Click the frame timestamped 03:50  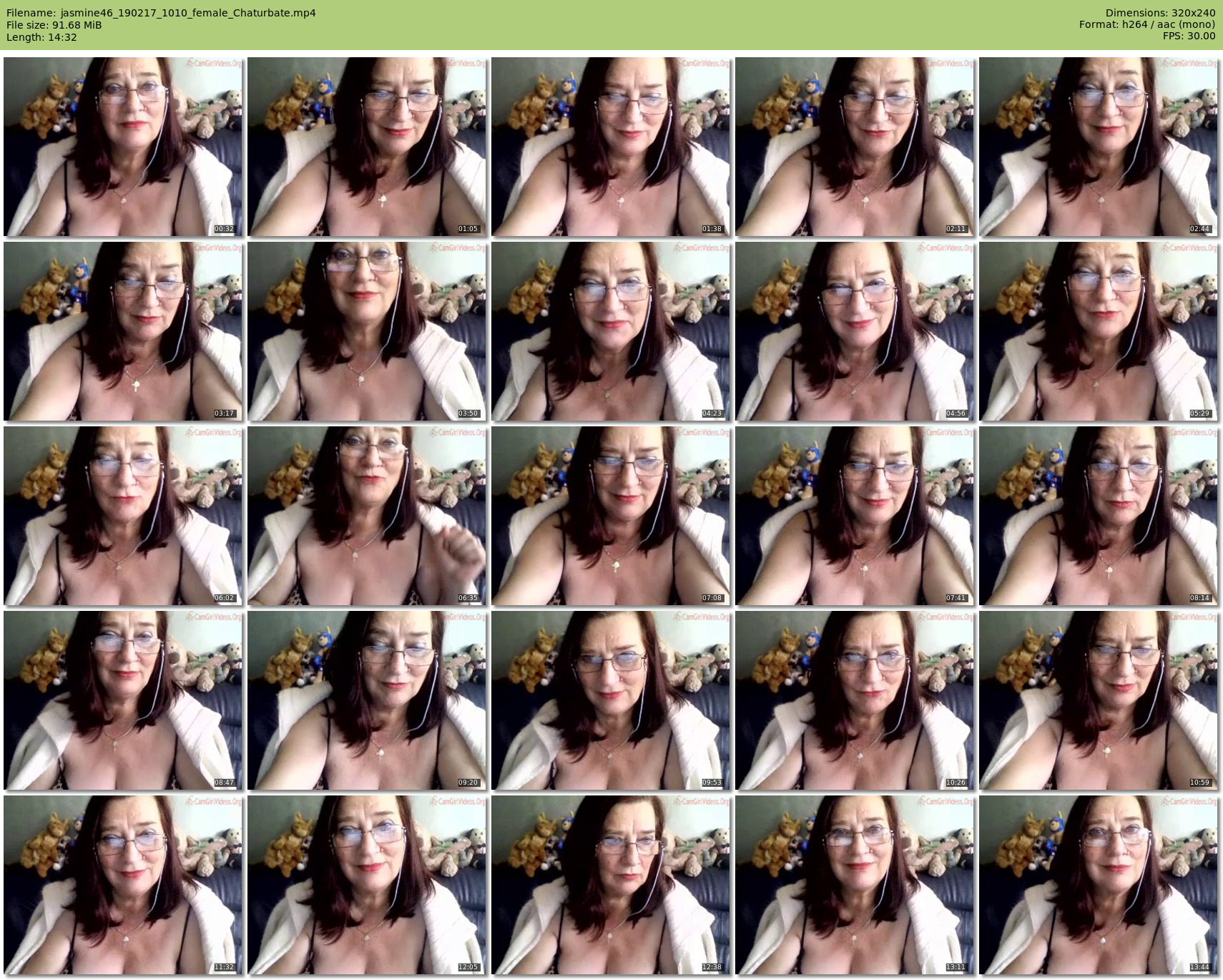pyautogui.click(x=367, y=331)
